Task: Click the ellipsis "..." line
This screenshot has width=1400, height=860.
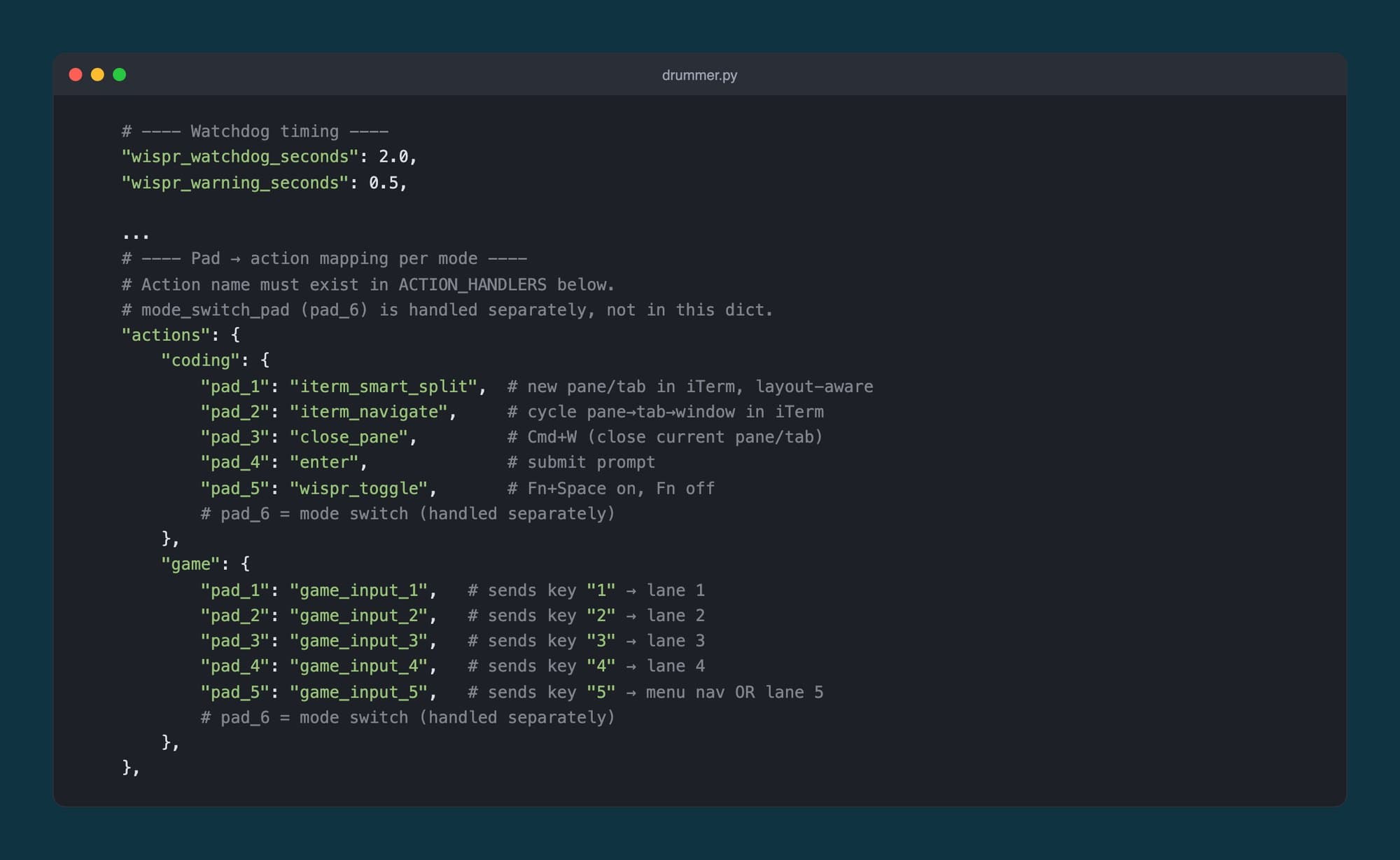Action: (136, 237)
